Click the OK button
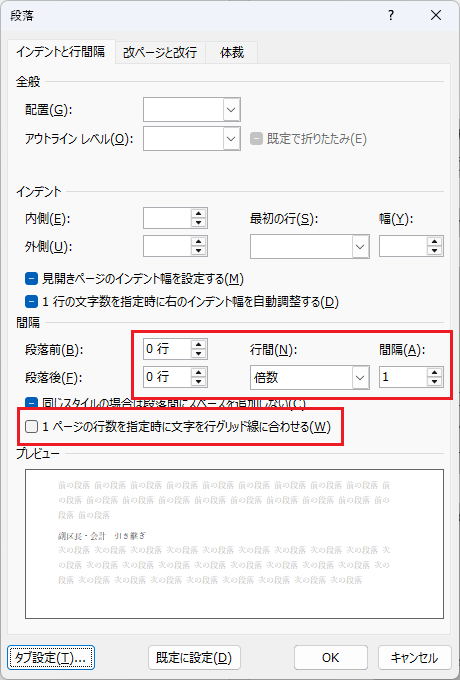460x680 pixels. click(330, 657)
